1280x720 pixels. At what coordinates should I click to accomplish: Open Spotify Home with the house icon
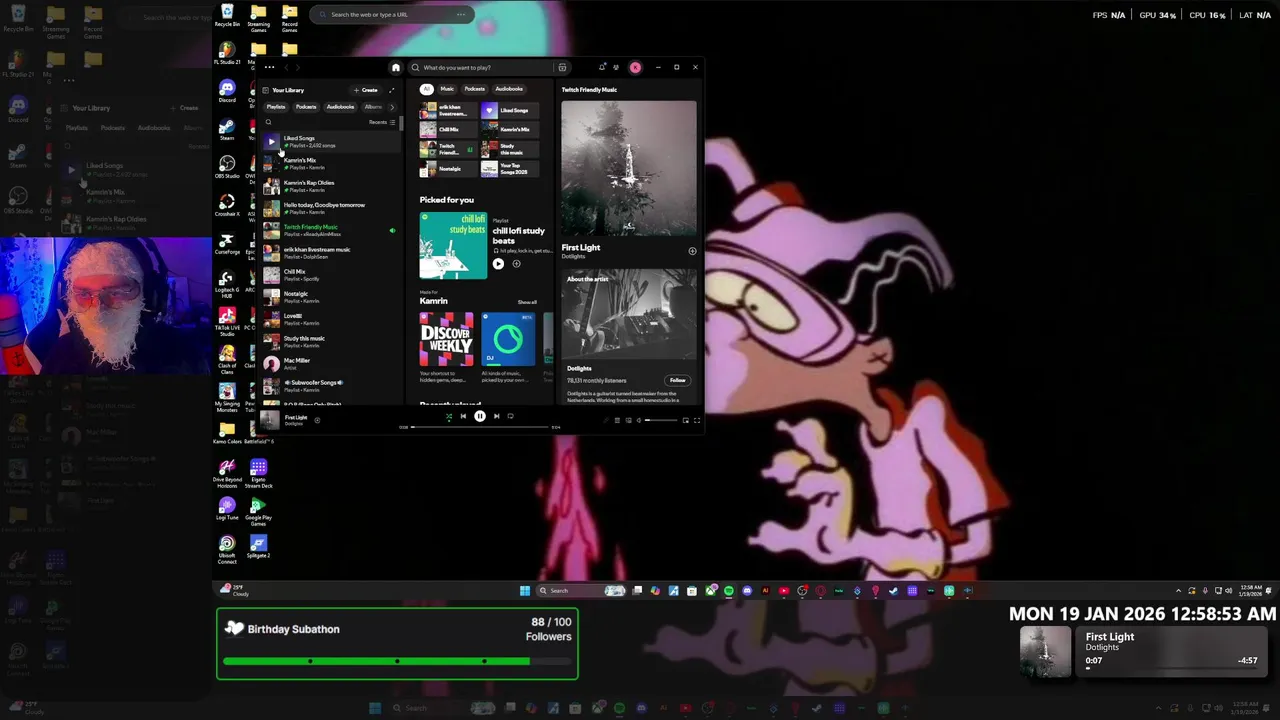click(396, 67)
